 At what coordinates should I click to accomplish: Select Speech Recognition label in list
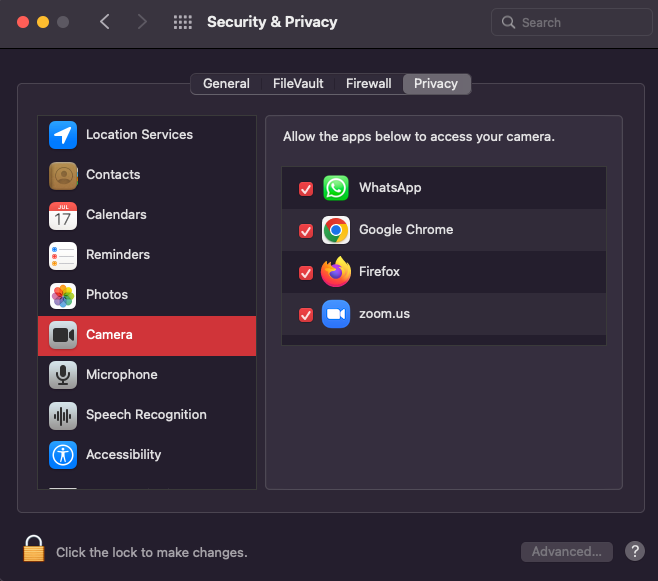(x=146, y=414)
